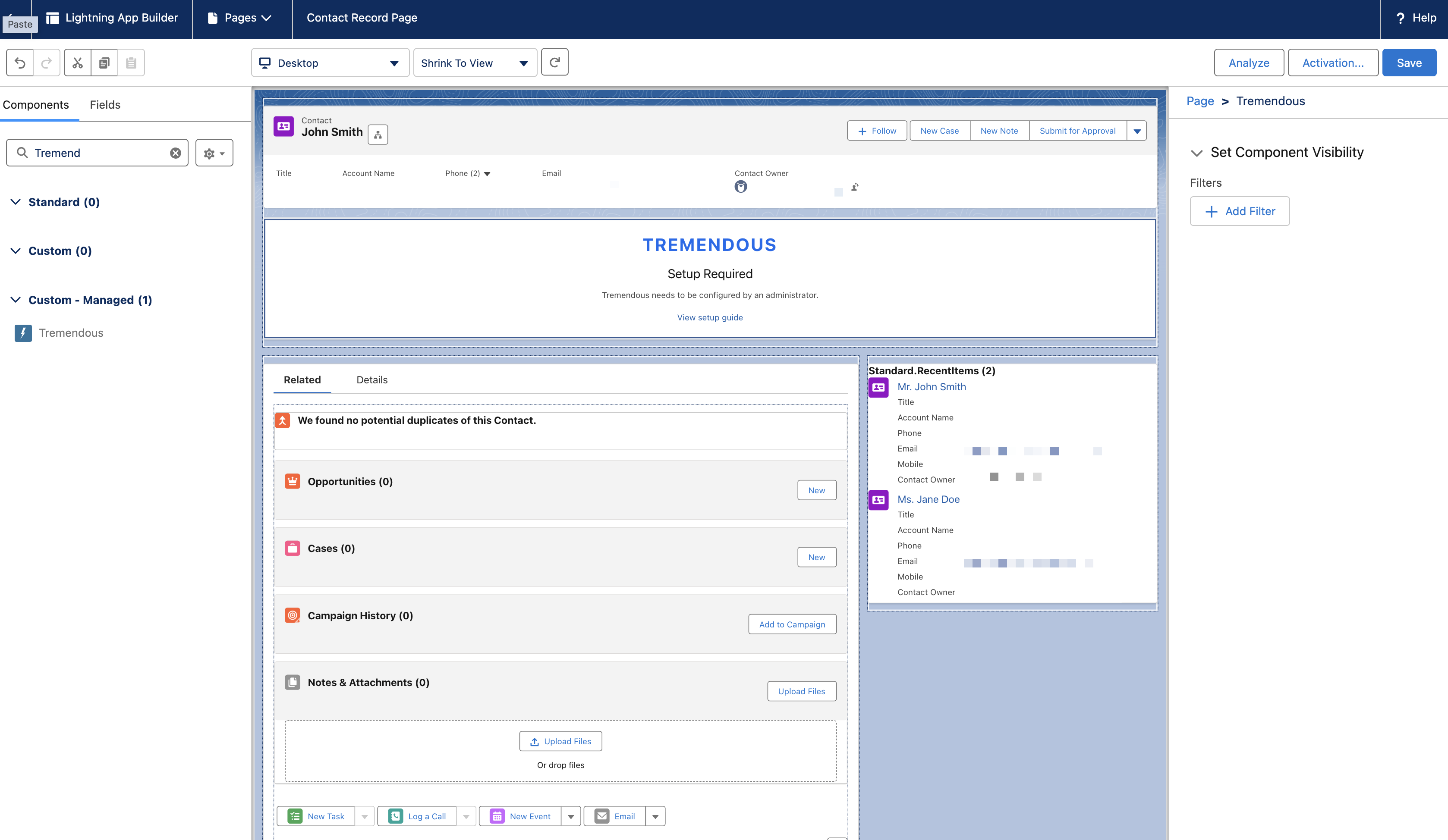The height and width of the screenshot is (840, 1448).
Task: Click the Add Filter button
Action: pyautogui.click(x=1240, y=211)
